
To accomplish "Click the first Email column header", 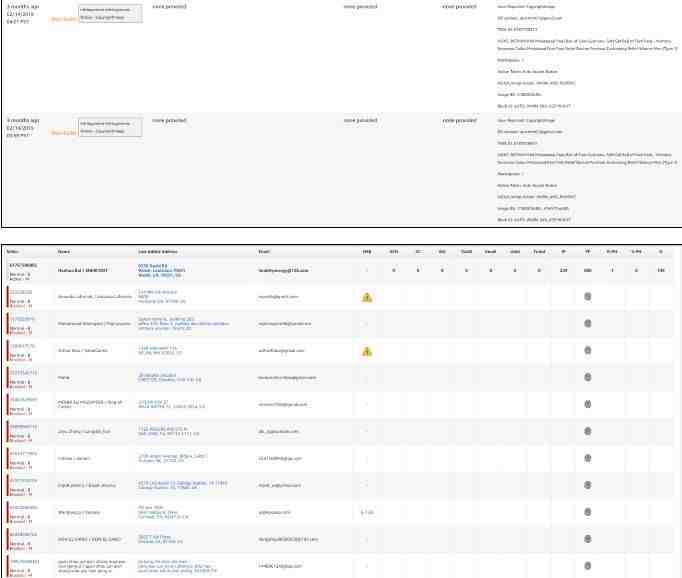I will point(265,251).
